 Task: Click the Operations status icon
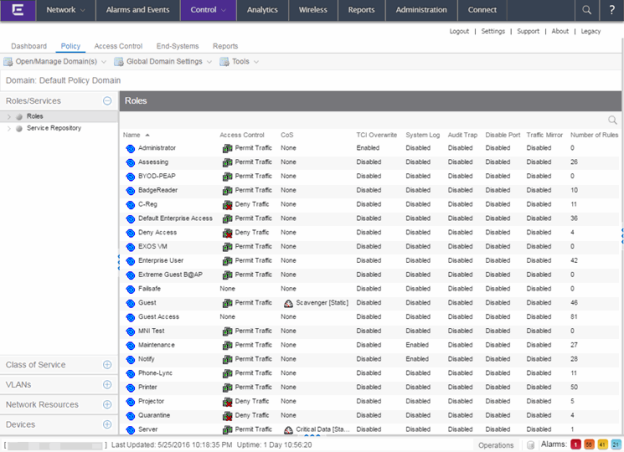[530, 445]
